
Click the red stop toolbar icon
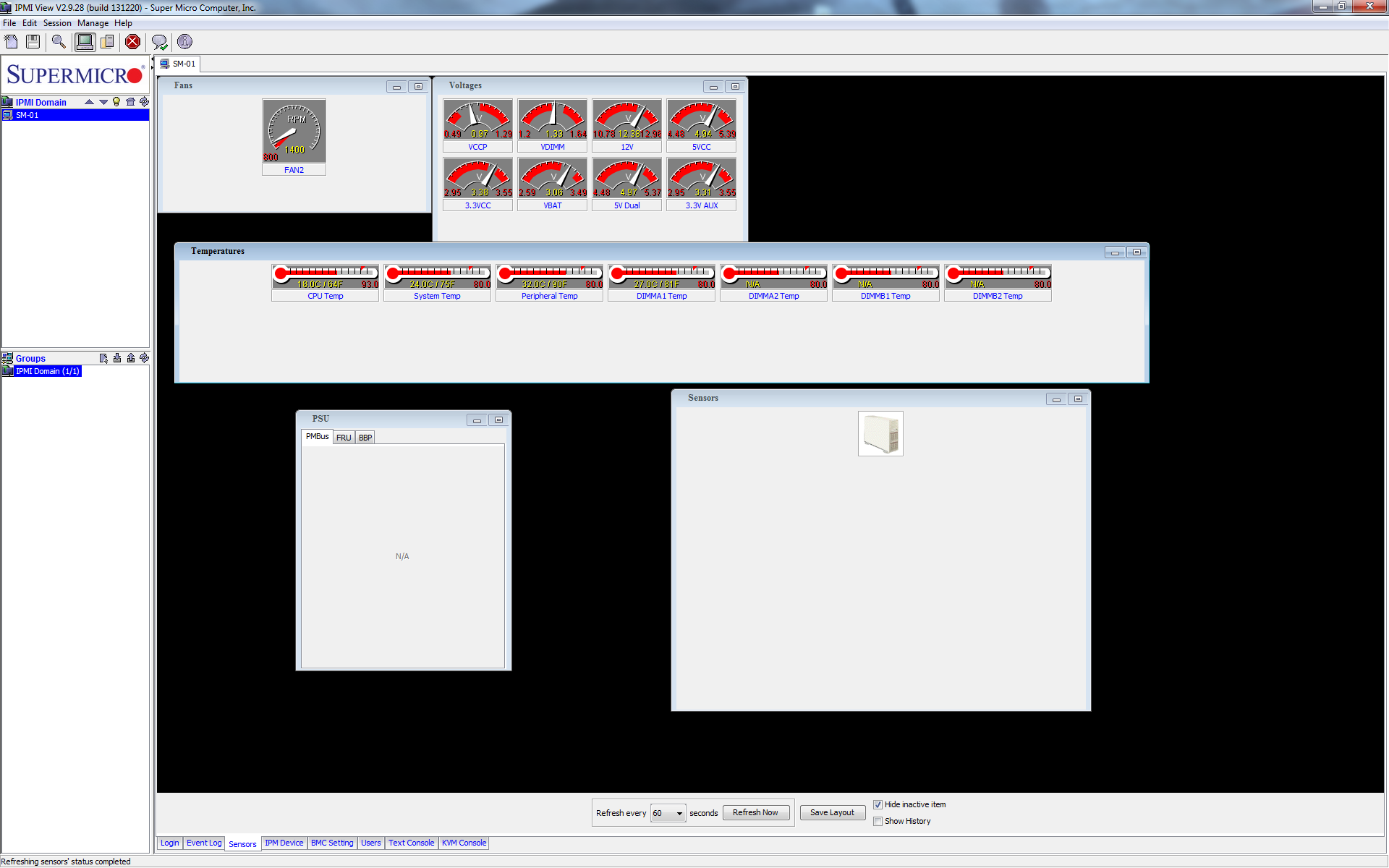pos(132,42)
